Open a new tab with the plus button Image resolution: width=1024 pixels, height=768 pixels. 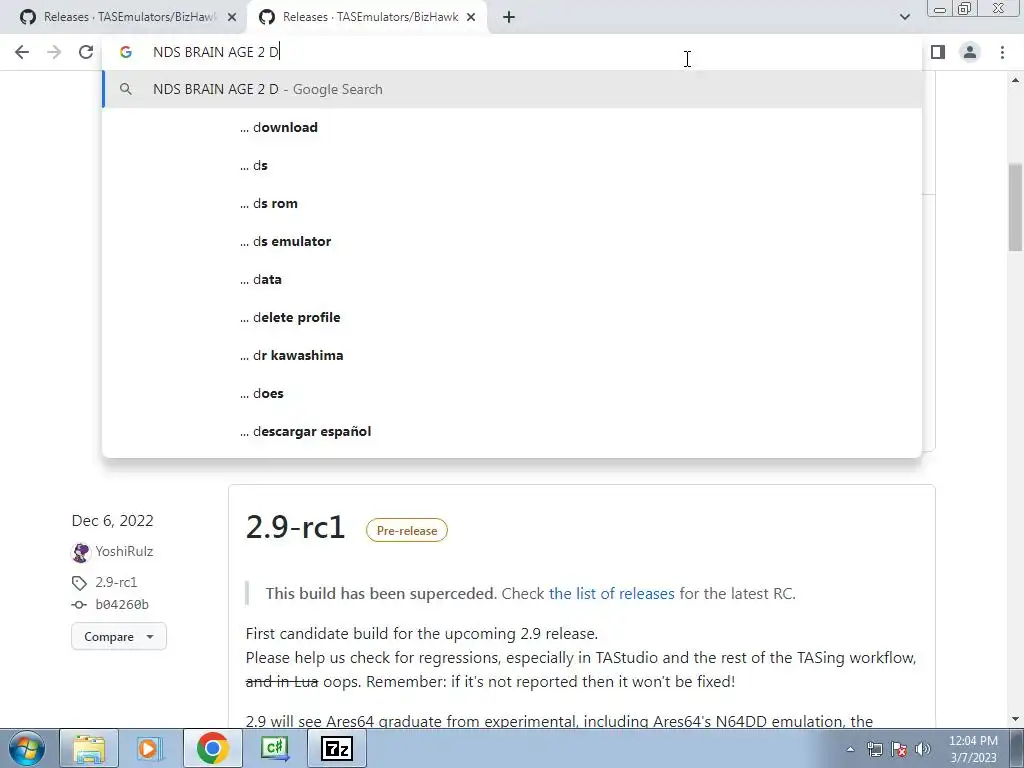tap(509, 18)
